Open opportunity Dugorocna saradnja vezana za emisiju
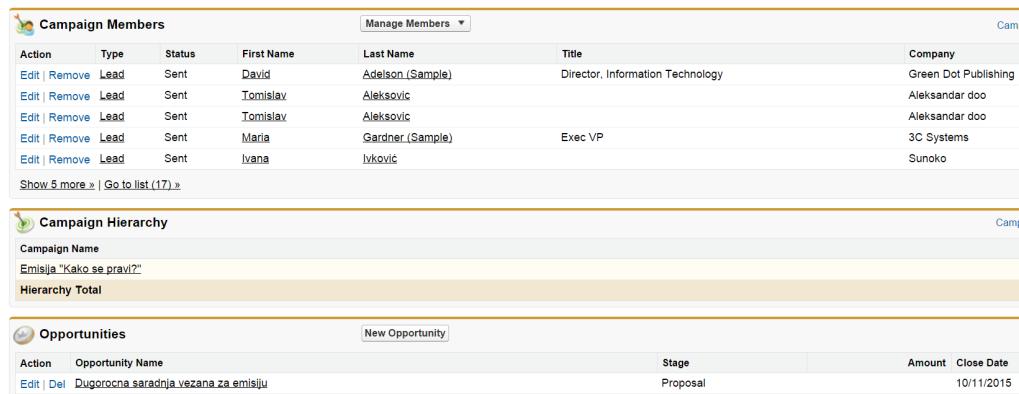Screen dimensions: 1019x394 (171, 383)
